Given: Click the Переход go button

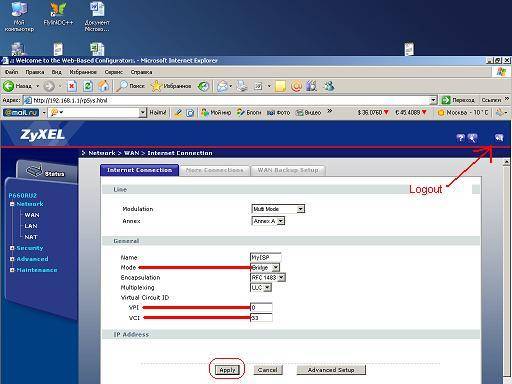Looking at the screenshot, I should (x=459, y=100).
